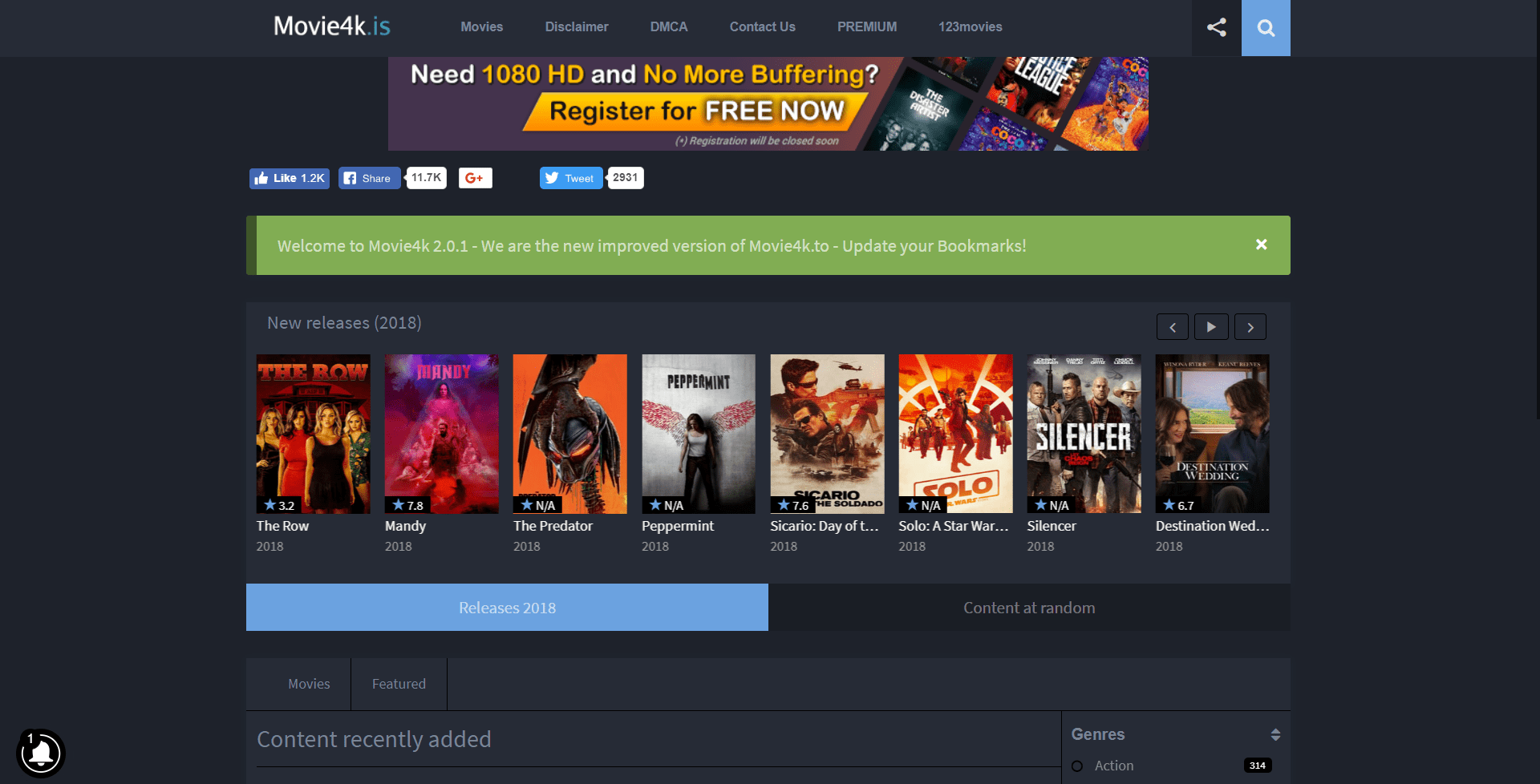Open the Silencer poster
Image resolution: width=1540 pixels, height=784 pixels.
click(x=1084, y=434)
